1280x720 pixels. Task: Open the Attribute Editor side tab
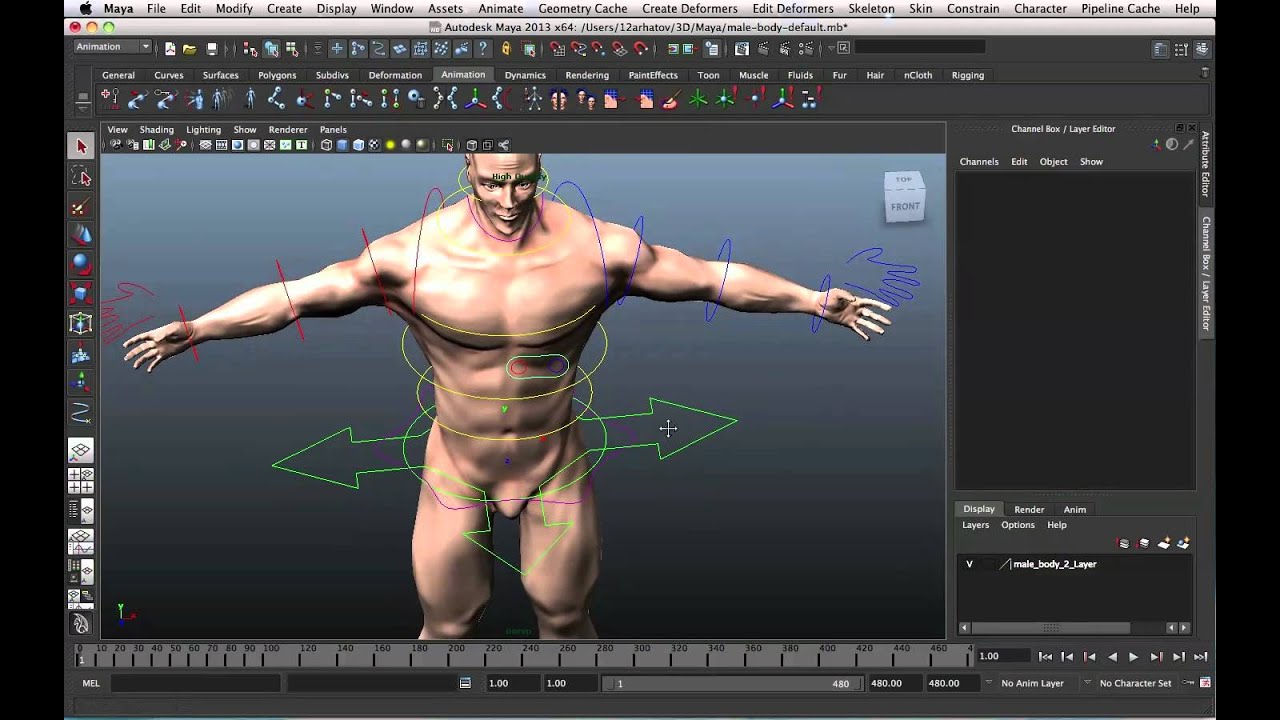[1206, 163]
